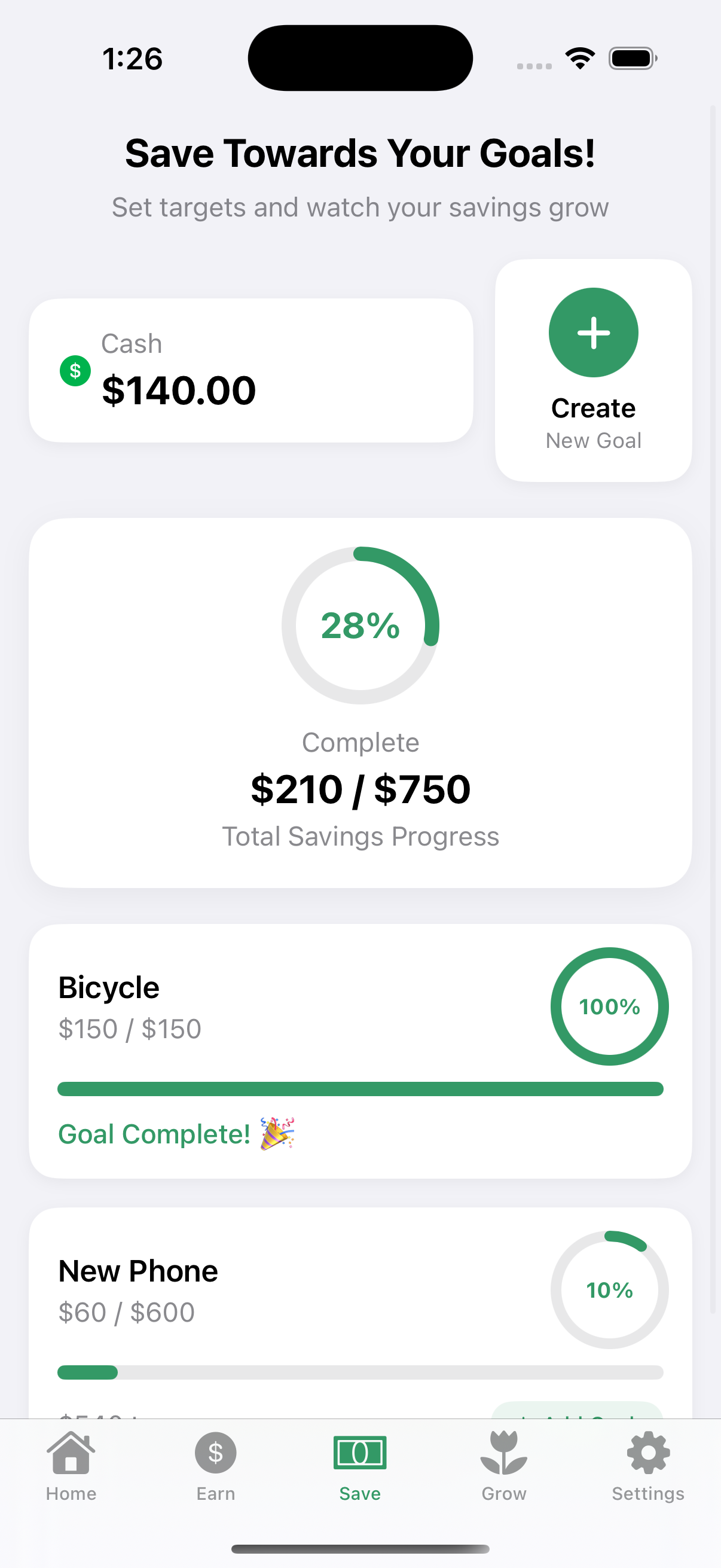The width and height of the screenshot is (721, 1568).
Task: Tap the New Phone progress bar
Action: point(360,1372)
